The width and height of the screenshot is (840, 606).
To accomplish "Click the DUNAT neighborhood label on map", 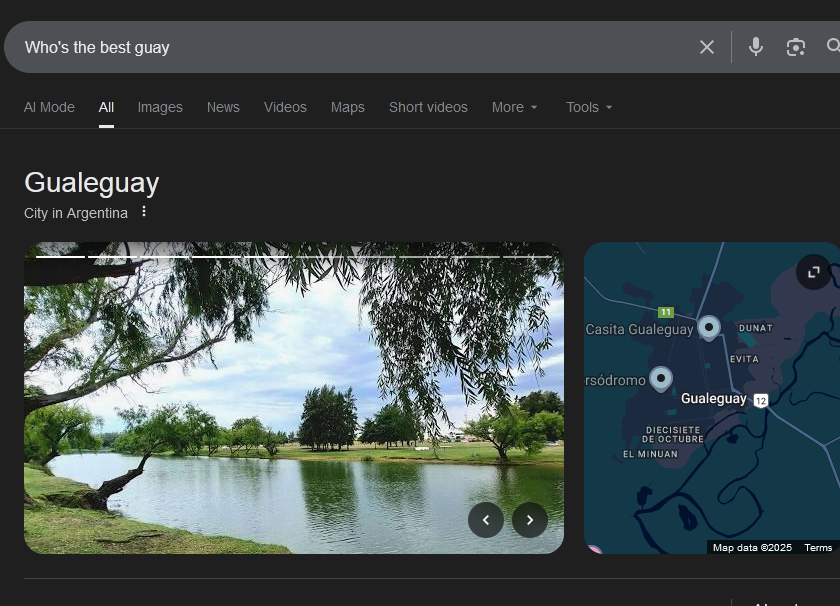I will (756, 328).
